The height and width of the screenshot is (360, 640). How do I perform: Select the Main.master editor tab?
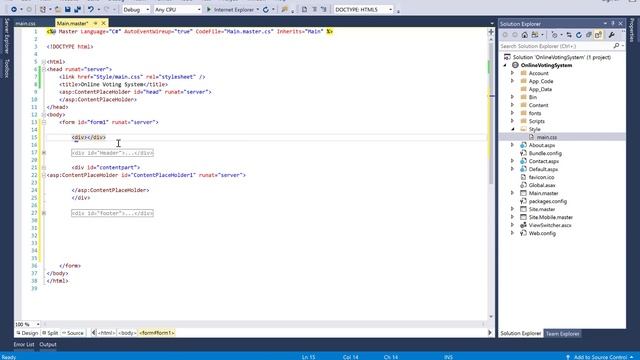(x=72, y=24)
